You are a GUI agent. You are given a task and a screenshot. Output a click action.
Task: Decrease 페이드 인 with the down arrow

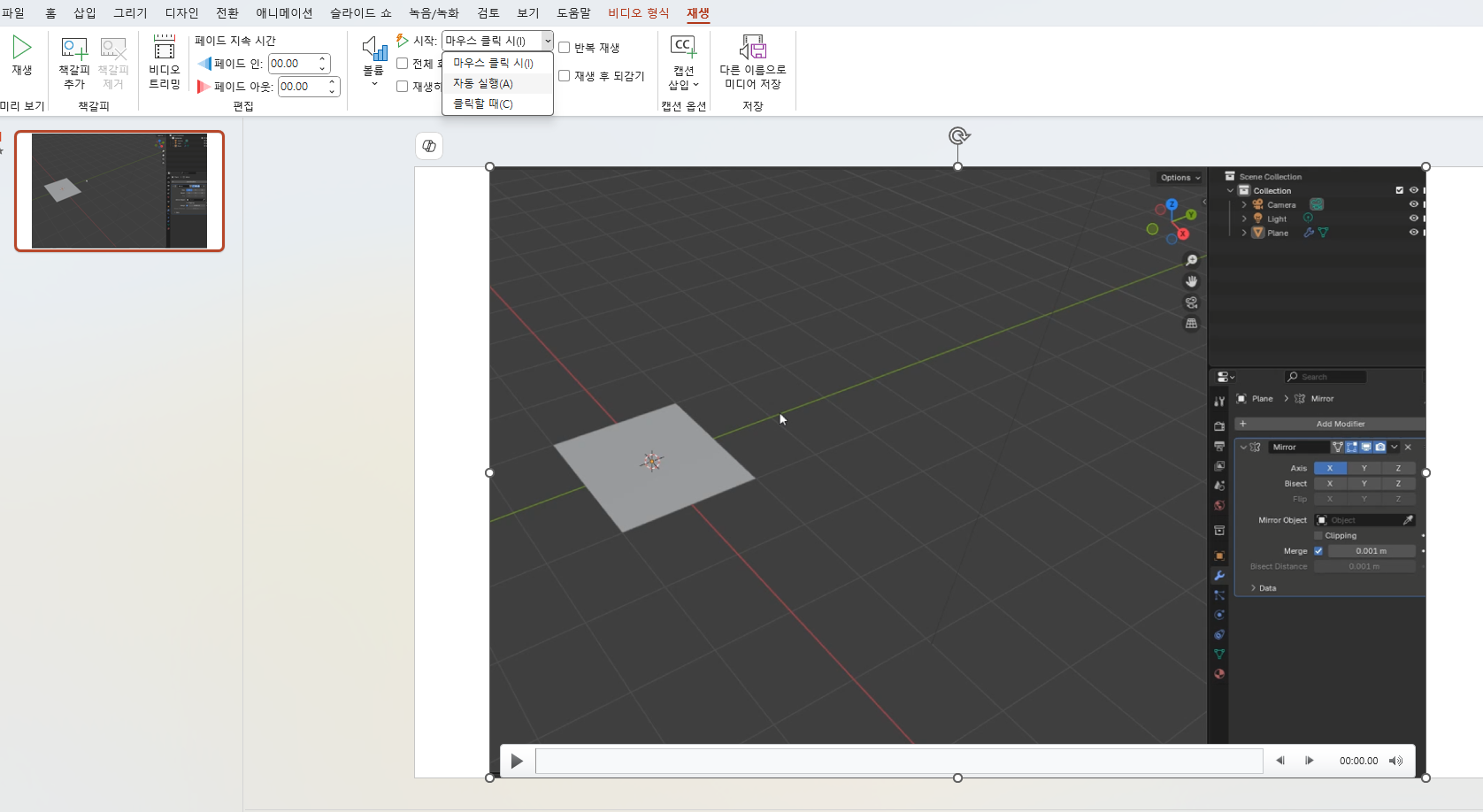coord(323,69)
